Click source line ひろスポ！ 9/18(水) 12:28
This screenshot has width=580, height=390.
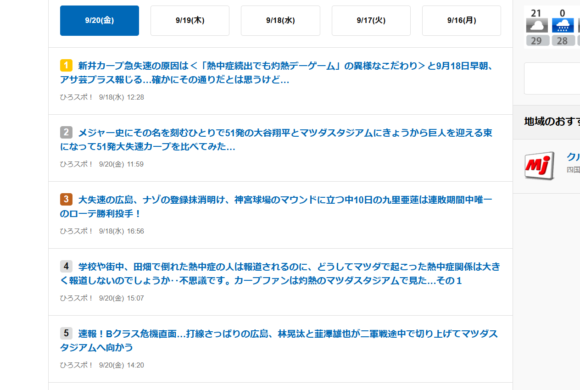coord(102,97)
